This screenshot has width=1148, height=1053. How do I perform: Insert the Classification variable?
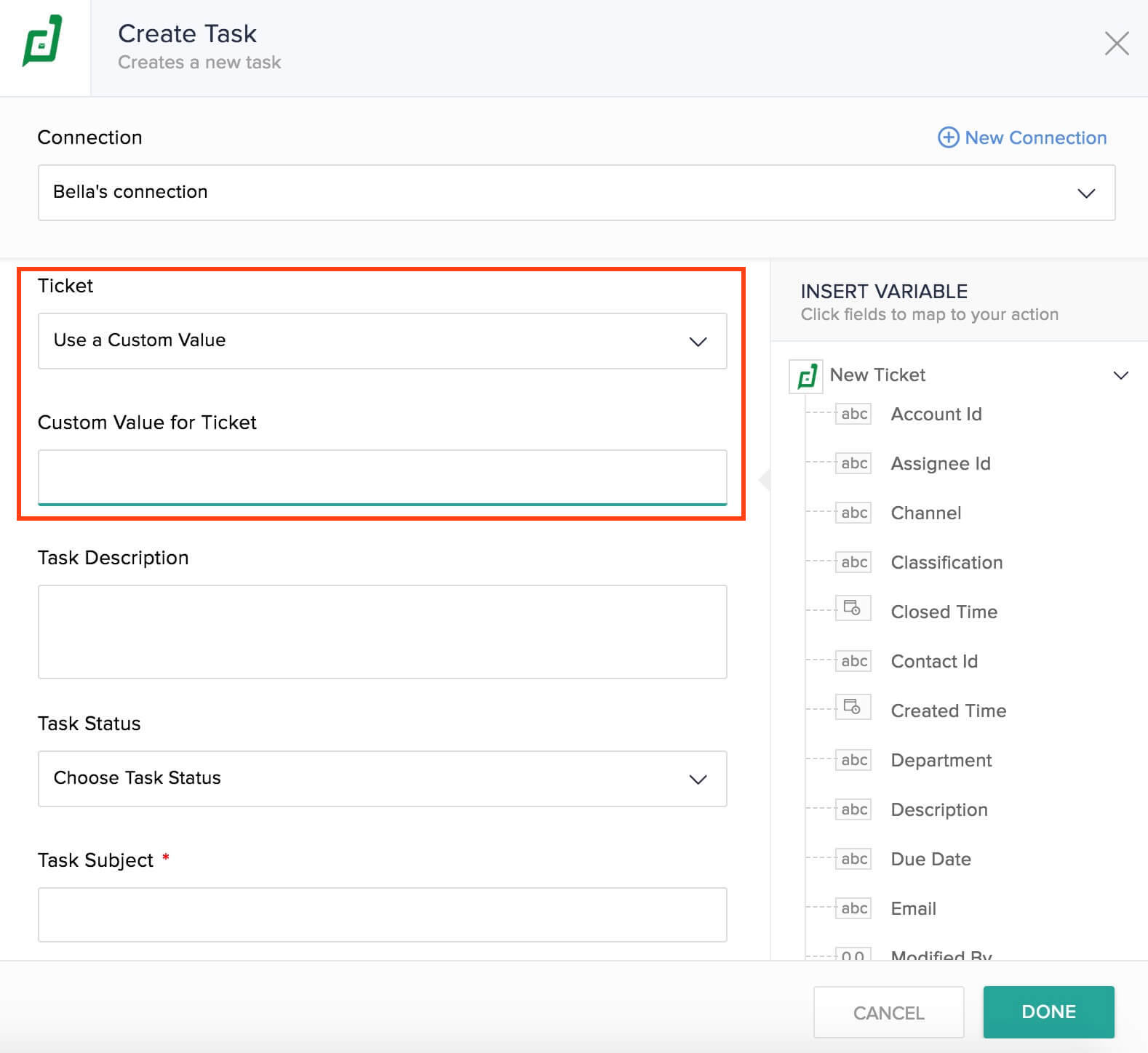pyautogui.click(x=946, y=563)
